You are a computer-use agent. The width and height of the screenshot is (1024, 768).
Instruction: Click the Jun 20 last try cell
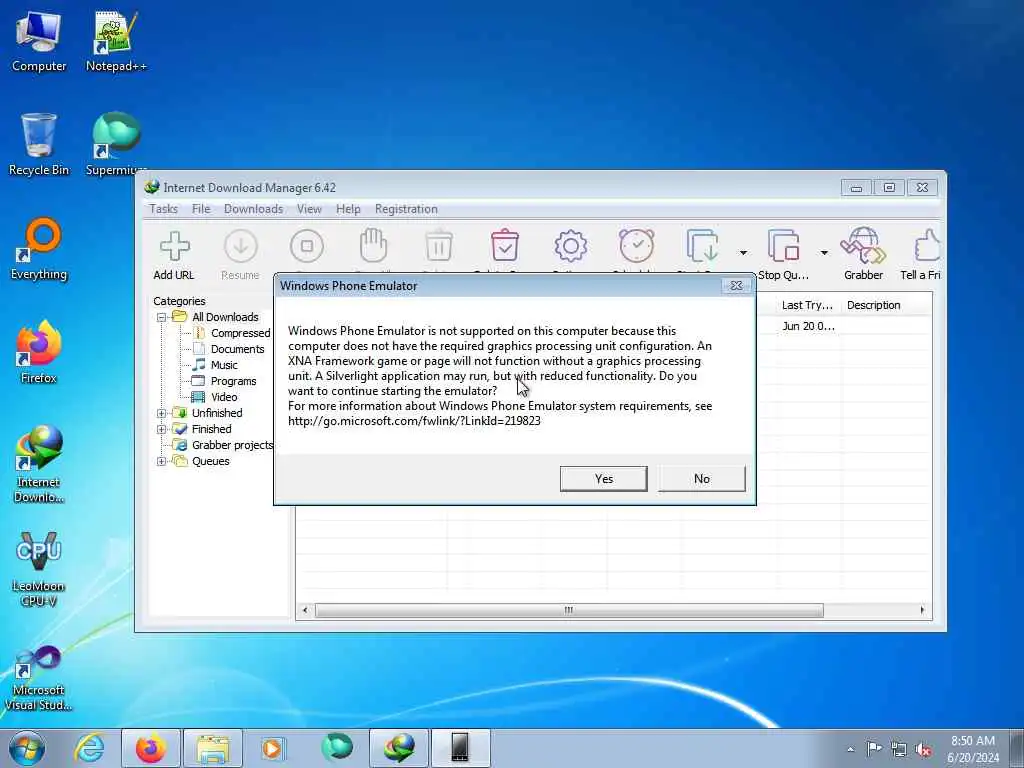pyautogui.click(x=808, y=326)
